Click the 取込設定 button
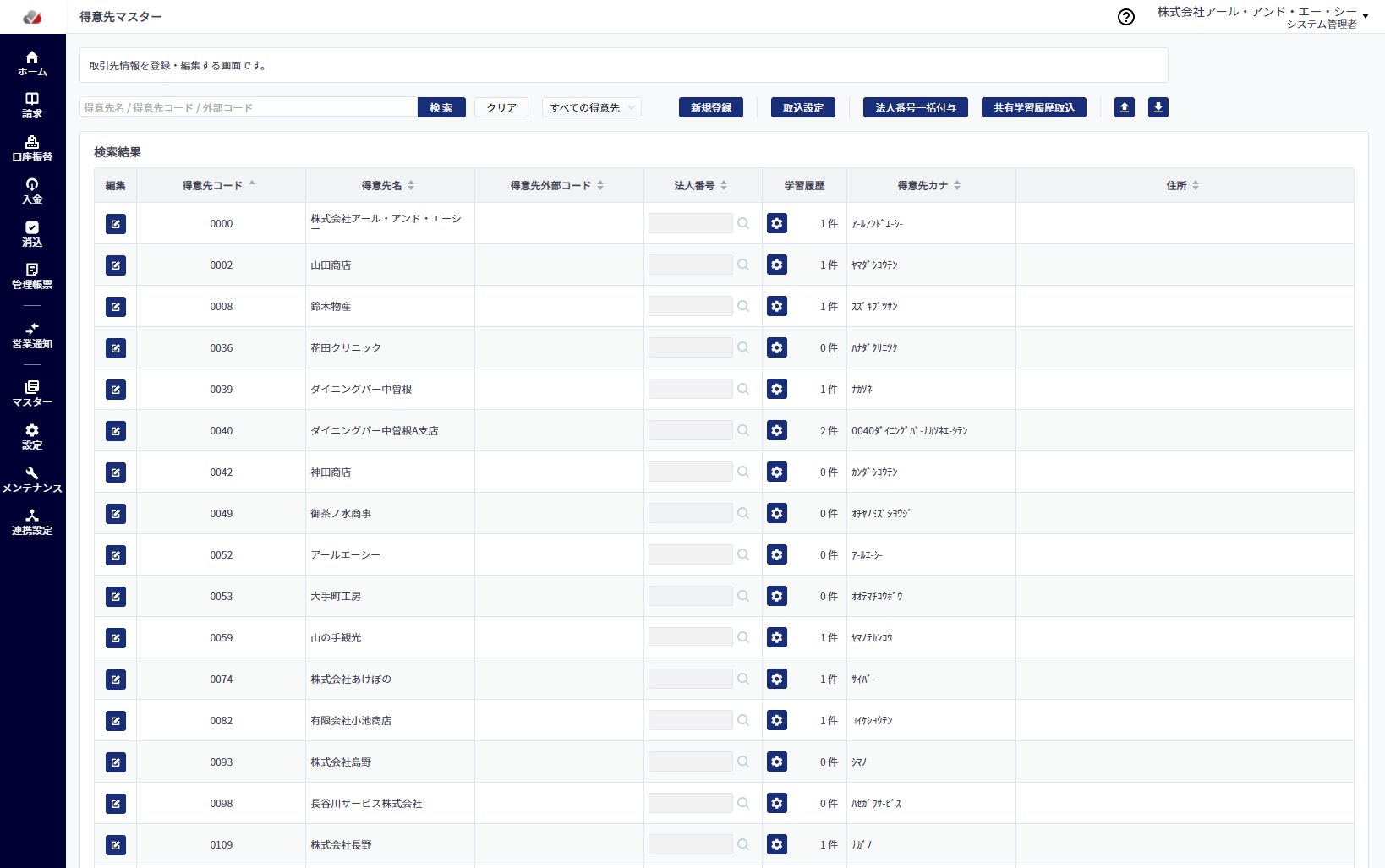1385x868 pixels. [803, 107]
